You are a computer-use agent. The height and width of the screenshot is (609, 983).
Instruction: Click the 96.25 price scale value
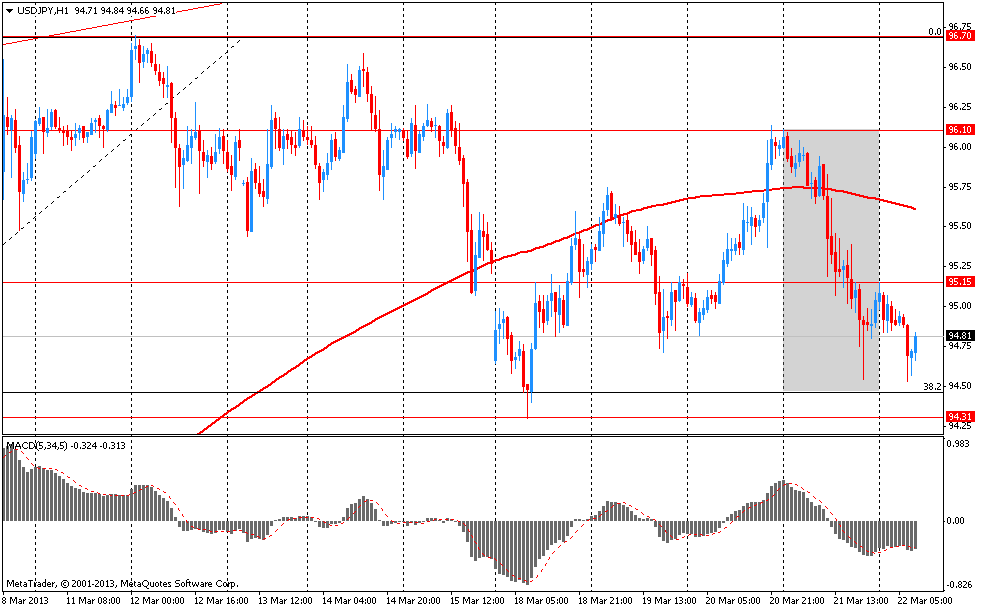(960, 107)
